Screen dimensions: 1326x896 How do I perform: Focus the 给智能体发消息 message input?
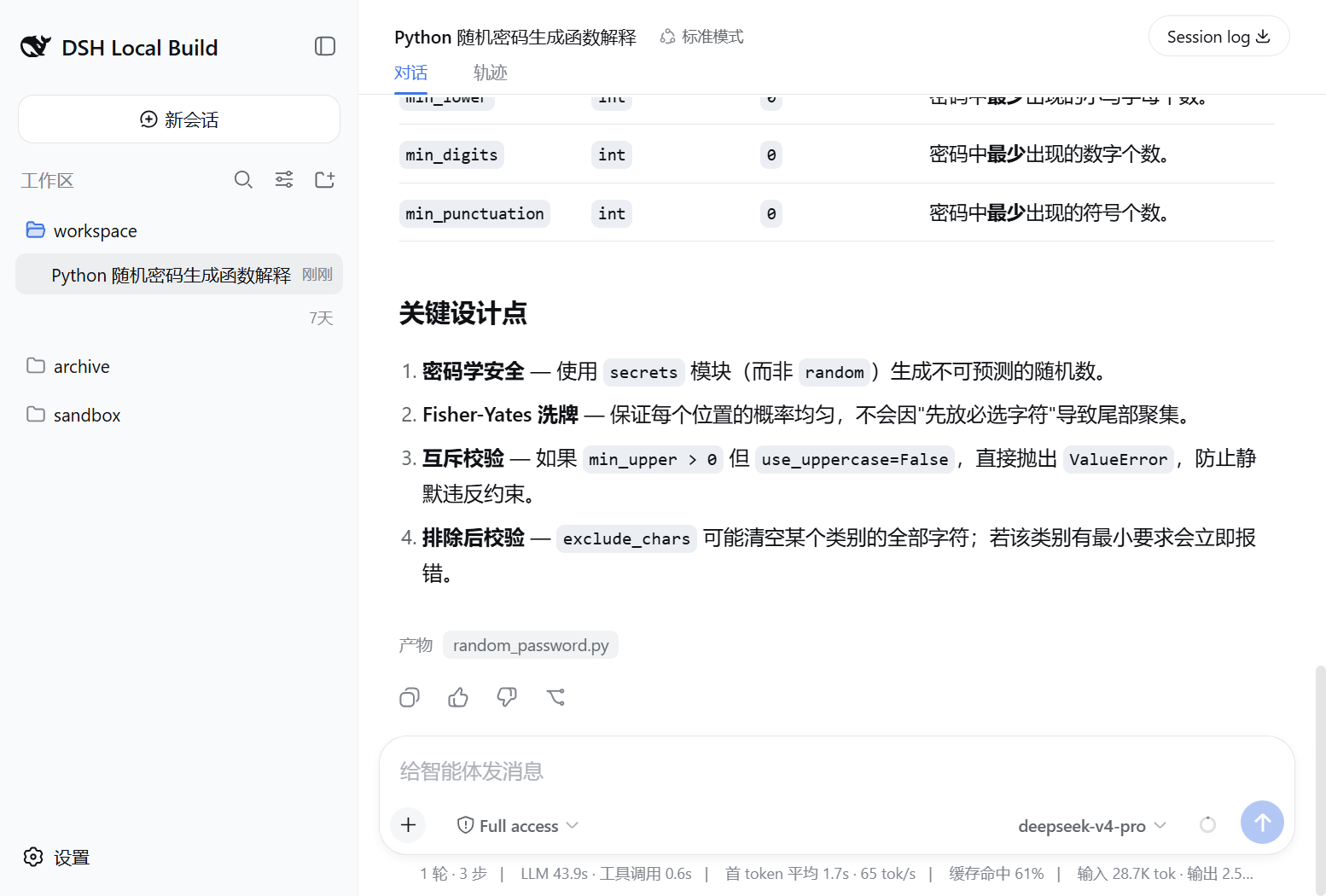pyautogui.click(x=836, y=771)
